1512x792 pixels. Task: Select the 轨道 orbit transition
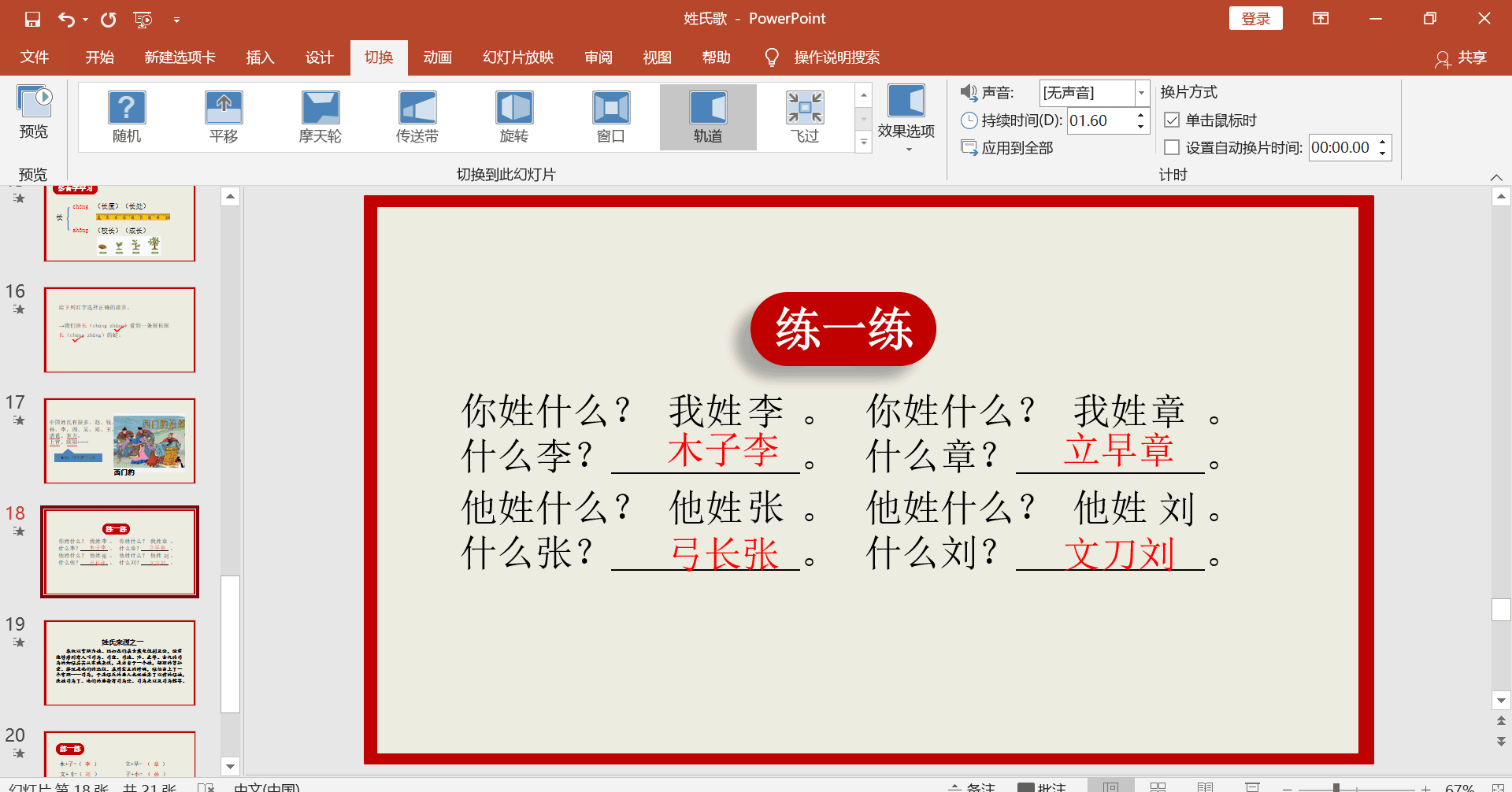click(708, 117)
